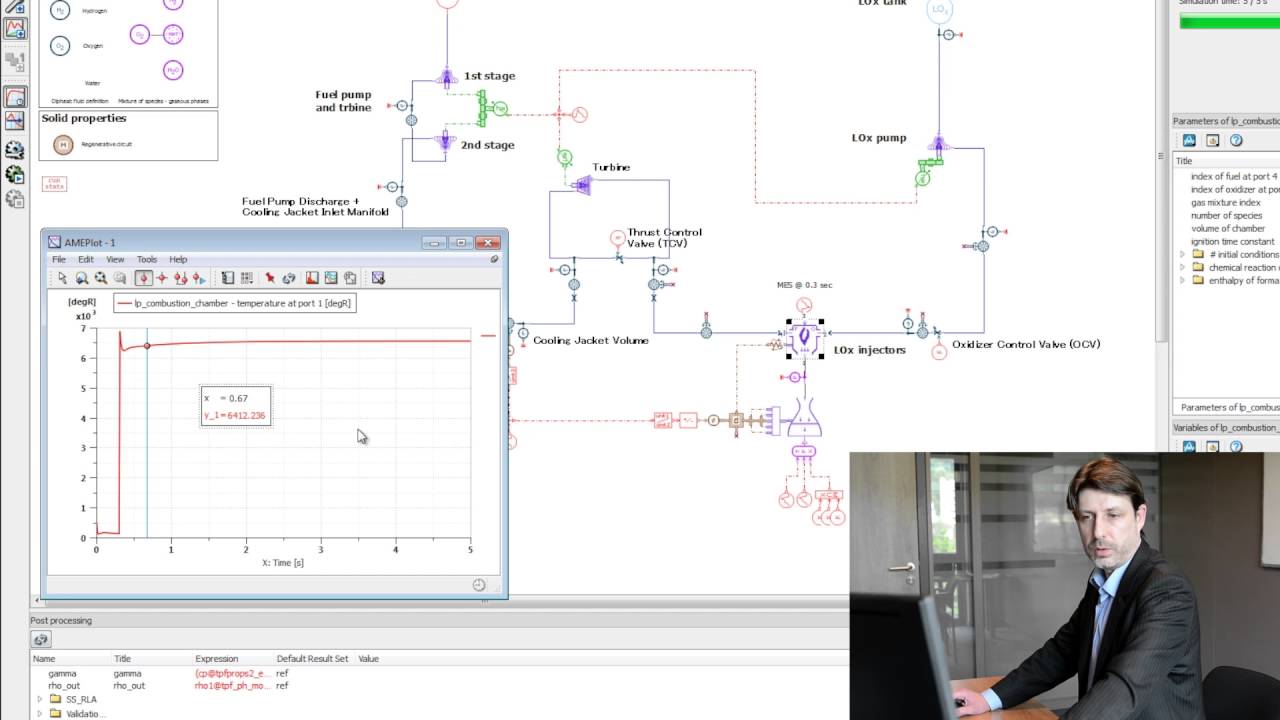The image size is (1280, 720).
Task: Expand the '# initial conditions' parameter folder
Action: pos(1182,254)
